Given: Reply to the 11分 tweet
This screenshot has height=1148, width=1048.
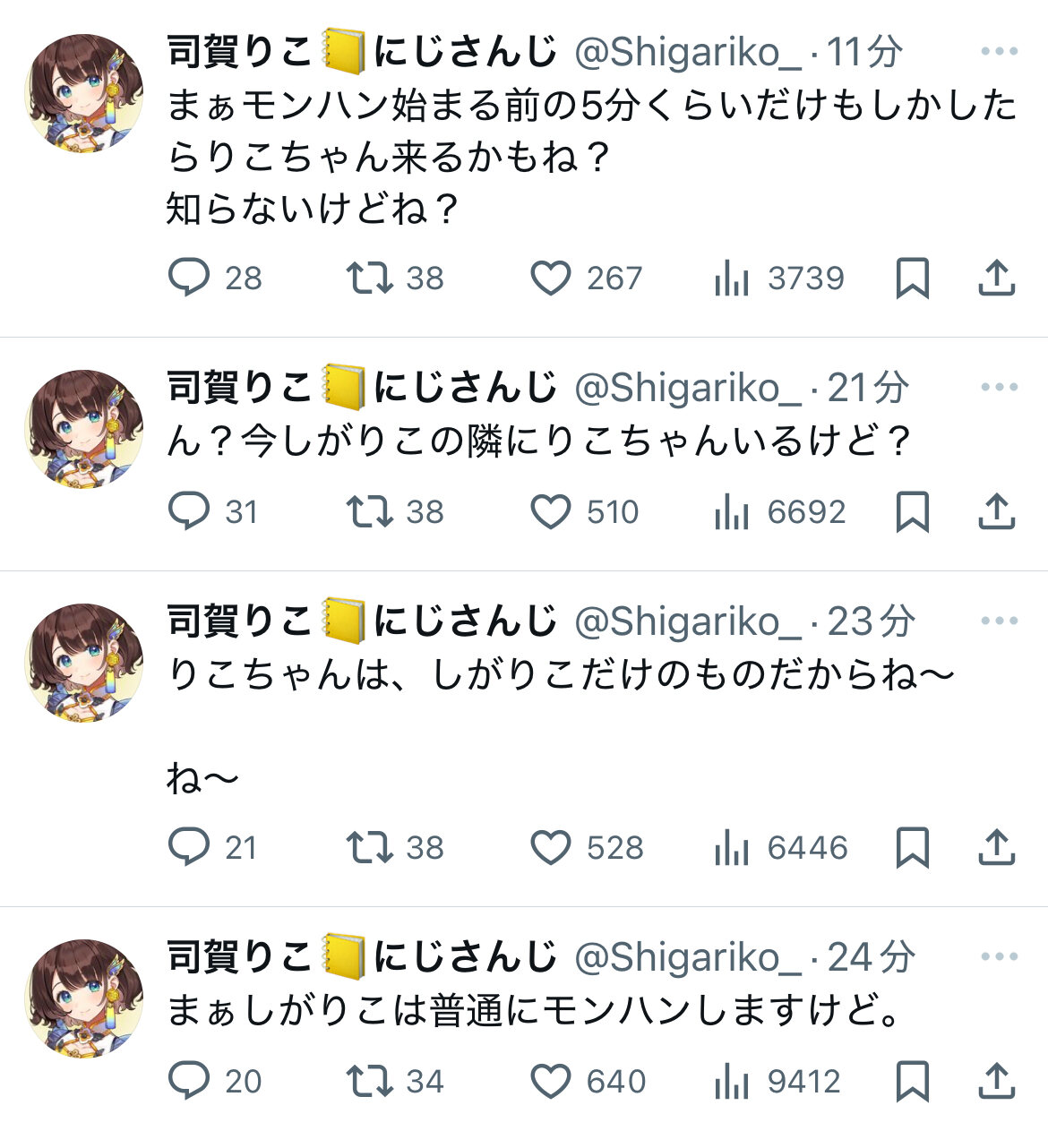Looking at the screenshot, I should click(x=189, y=278).
